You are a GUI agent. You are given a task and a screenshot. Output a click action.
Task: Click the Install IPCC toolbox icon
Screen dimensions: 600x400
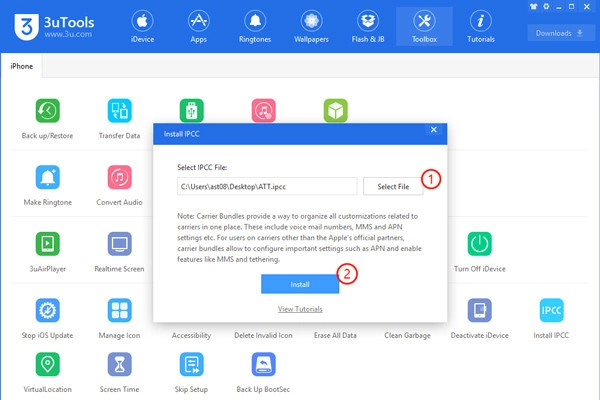(552, 311)
